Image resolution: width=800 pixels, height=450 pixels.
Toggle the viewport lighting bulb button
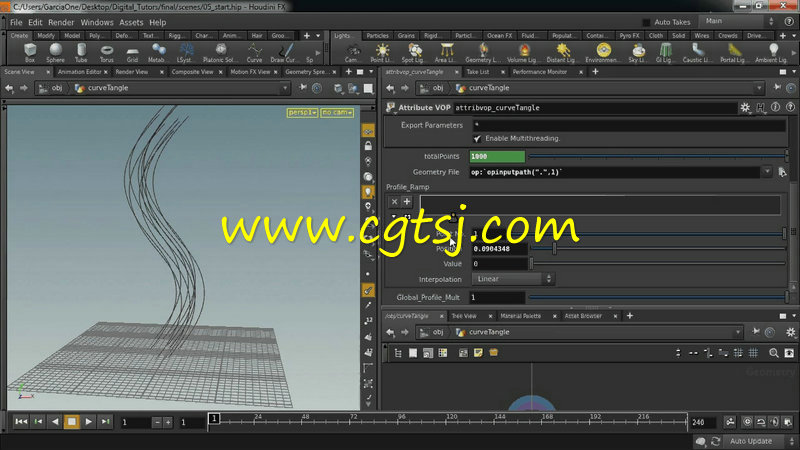tap(368, 192)
